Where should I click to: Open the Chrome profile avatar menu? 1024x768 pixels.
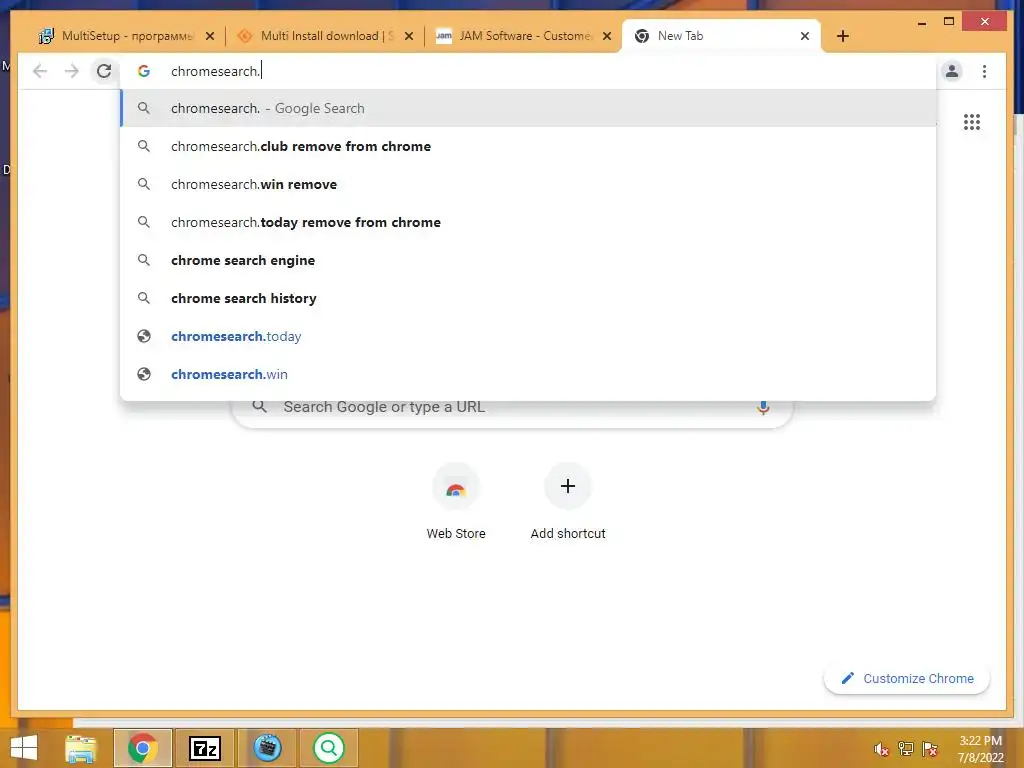tap(952, 71)
